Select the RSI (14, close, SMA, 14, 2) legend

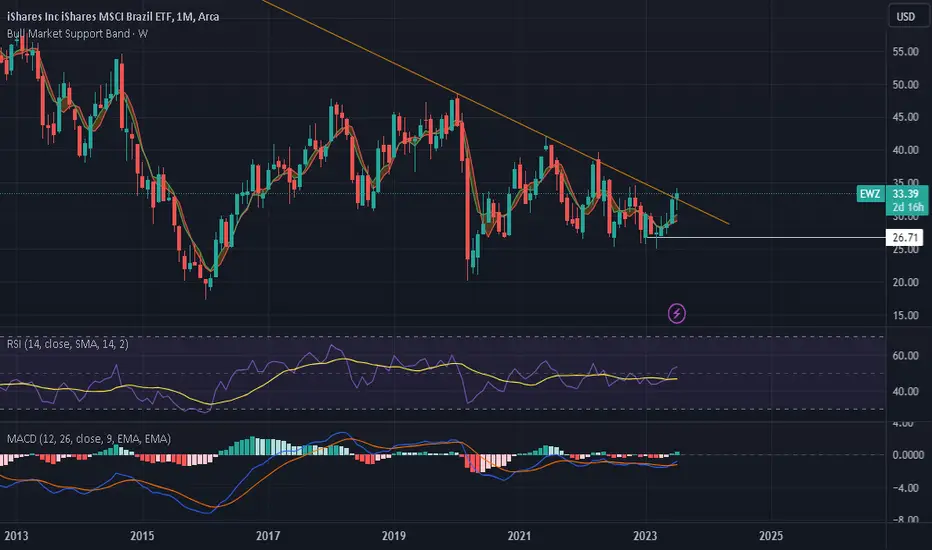tap(67, 344)
